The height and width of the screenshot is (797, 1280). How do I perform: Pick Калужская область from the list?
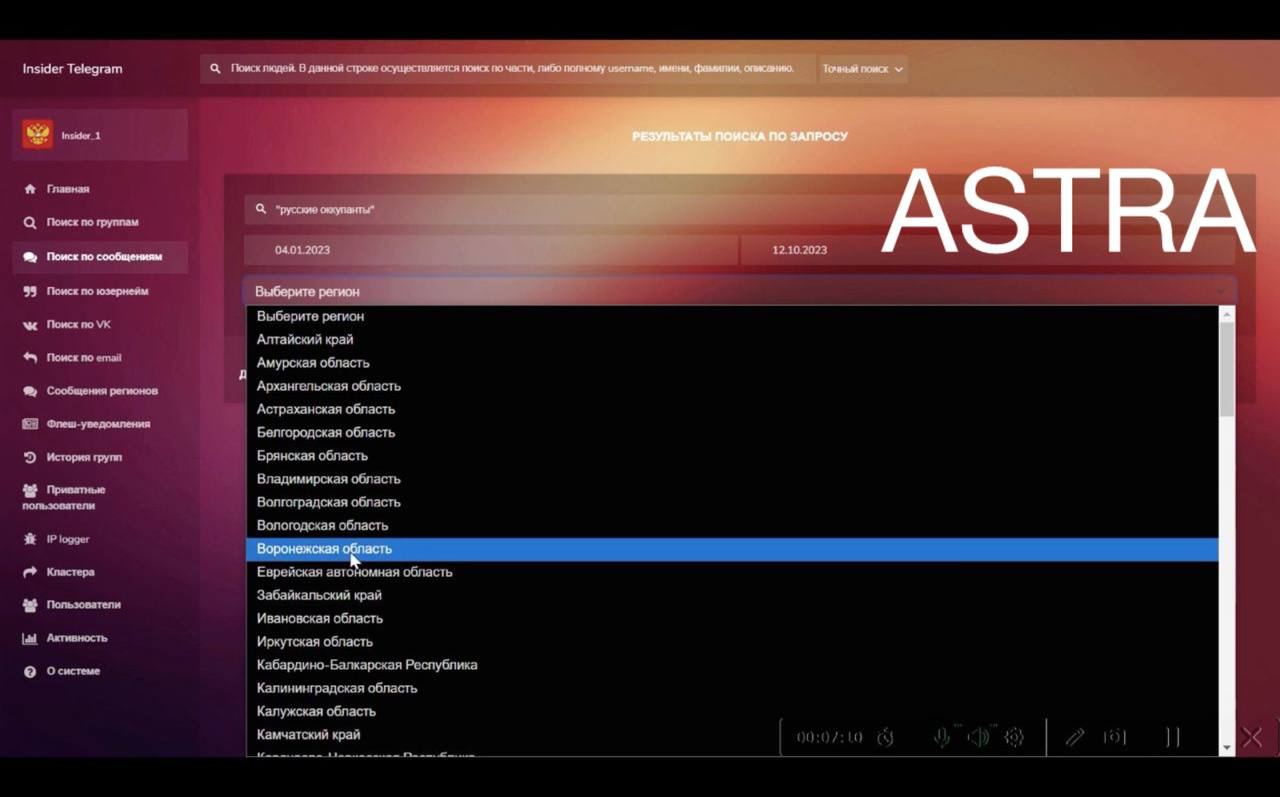coord(732,712)
